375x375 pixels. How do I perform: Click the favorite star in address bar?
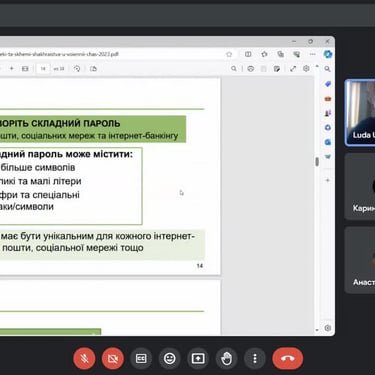coord(229,54)
